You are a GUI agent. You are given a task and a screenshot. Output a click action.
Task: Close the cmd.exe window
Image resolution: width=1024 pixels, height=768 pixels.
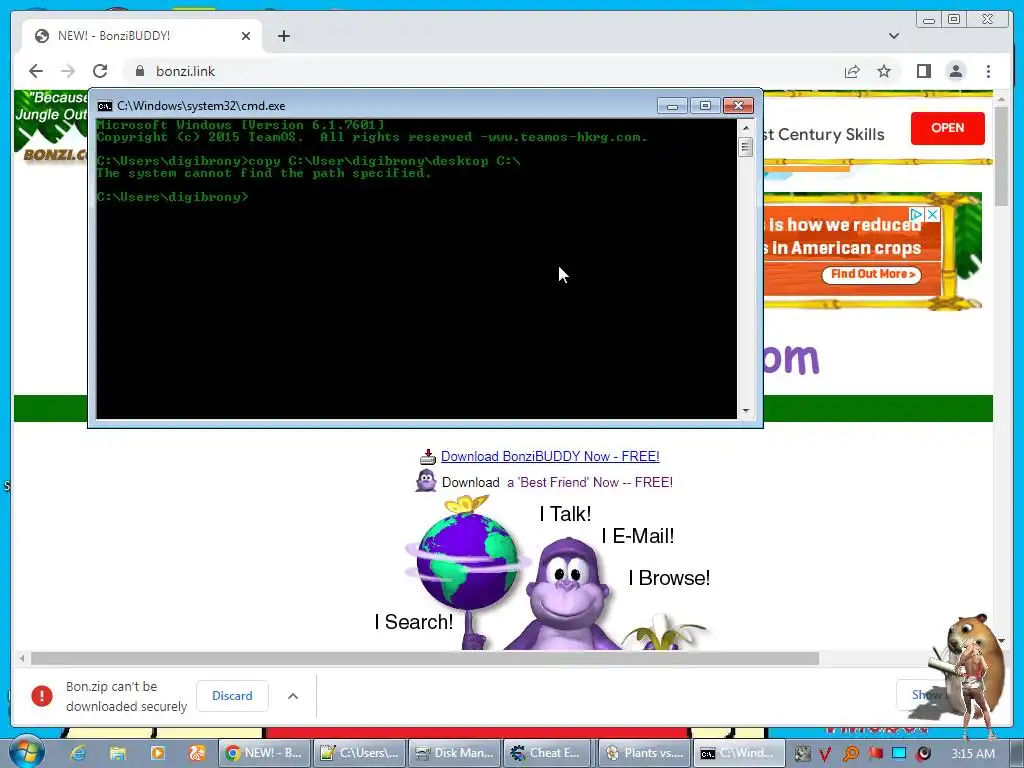tap(738, 106)
